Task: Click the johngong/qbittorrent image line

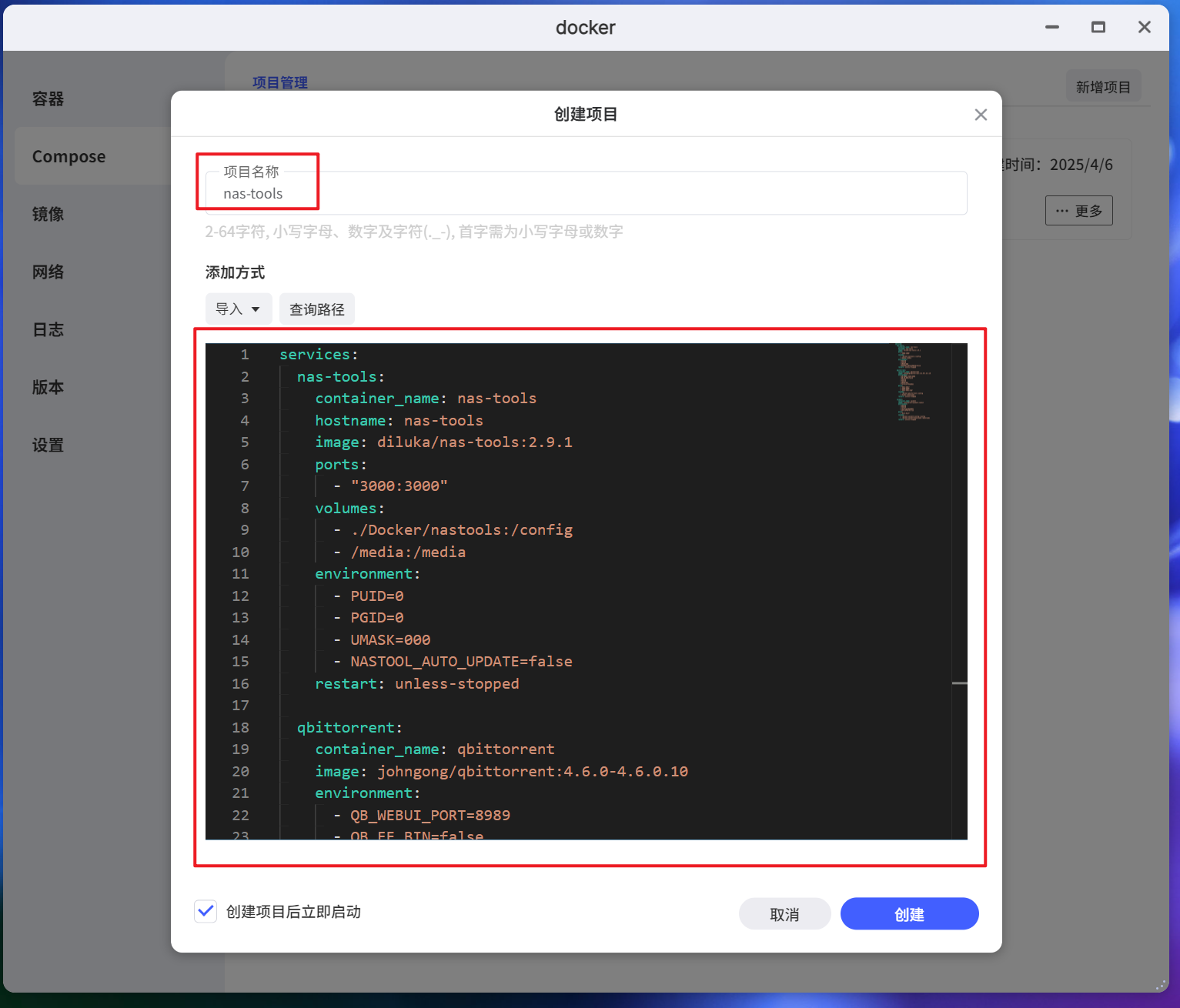Action: click(x=502, y=772)
